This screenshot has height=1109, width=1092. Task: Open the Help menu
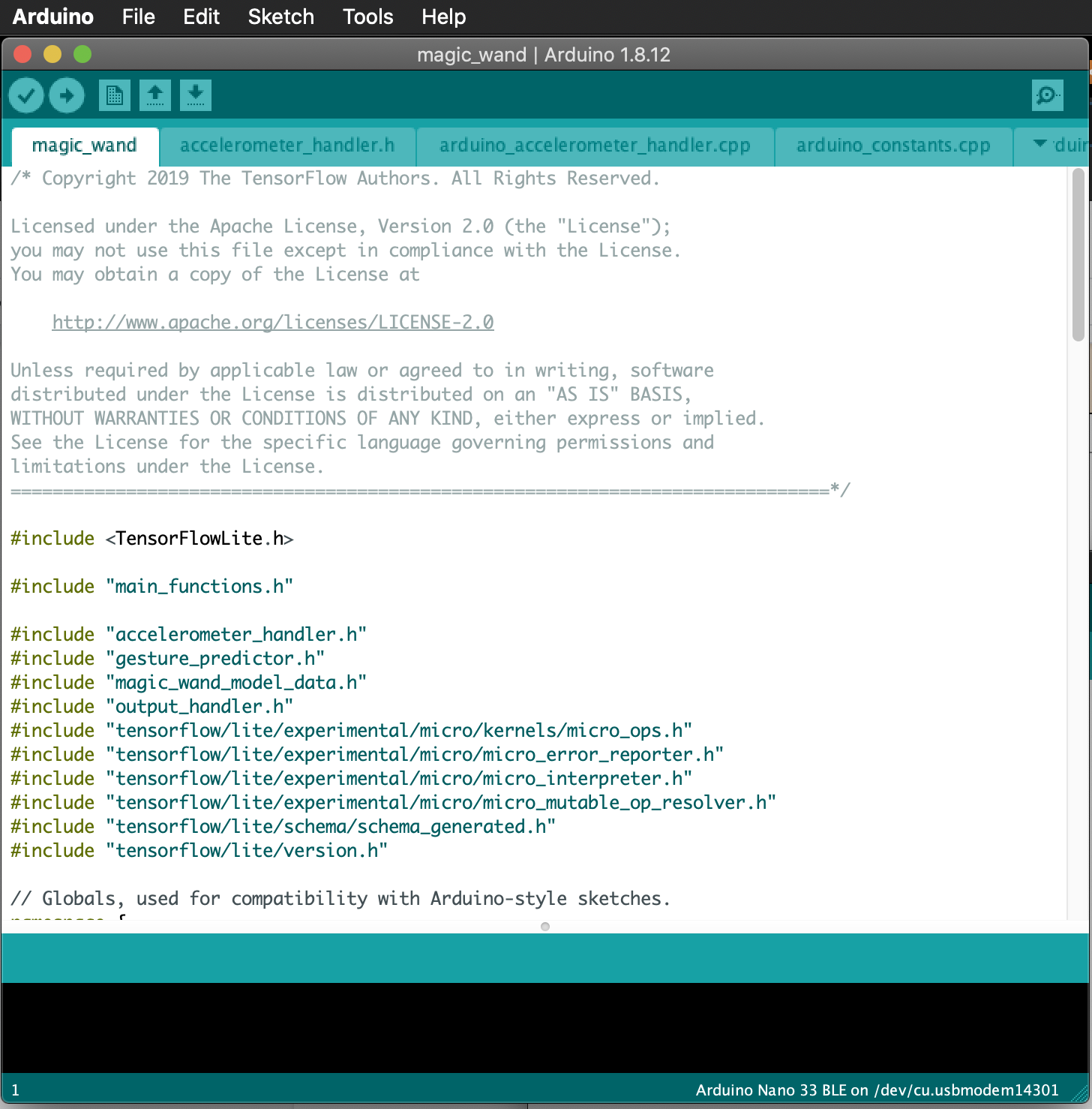click(443, 17)
